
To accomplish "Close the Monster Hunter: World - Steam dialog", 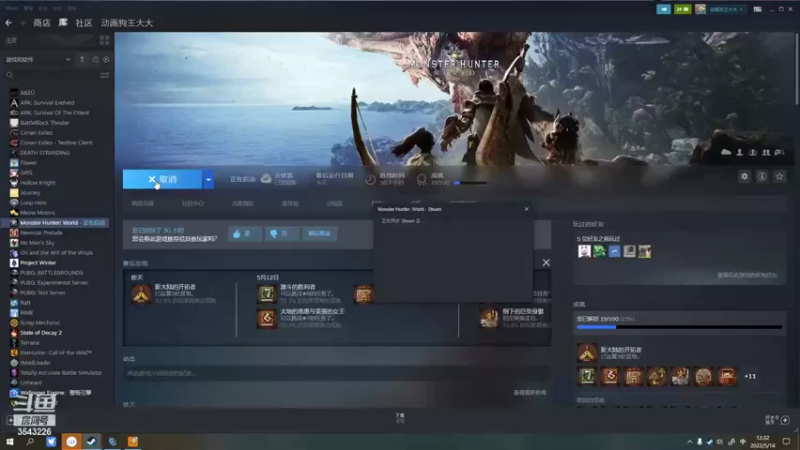I will pos(527,209).
